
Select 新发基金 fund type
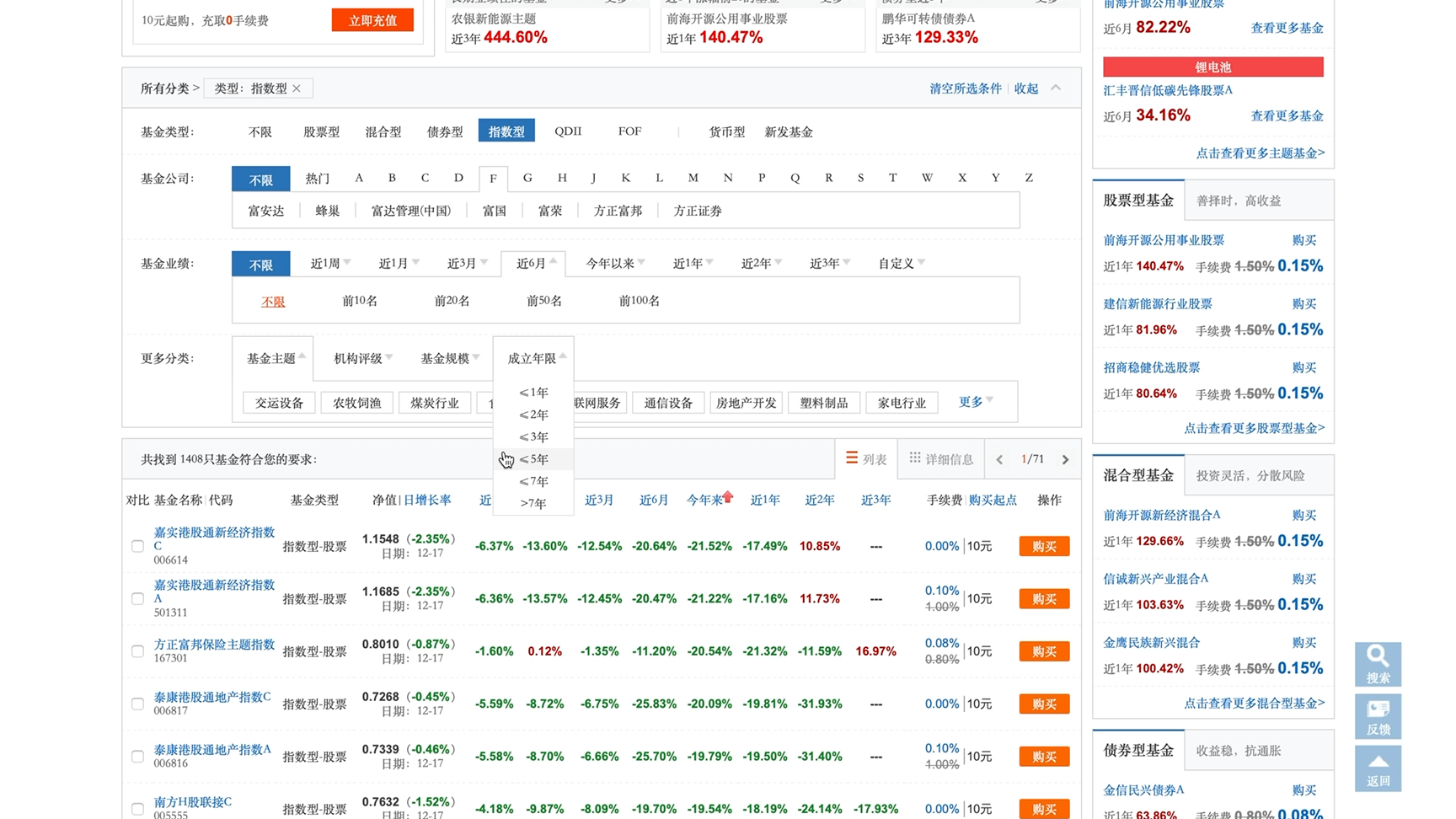tap(788, 131)
